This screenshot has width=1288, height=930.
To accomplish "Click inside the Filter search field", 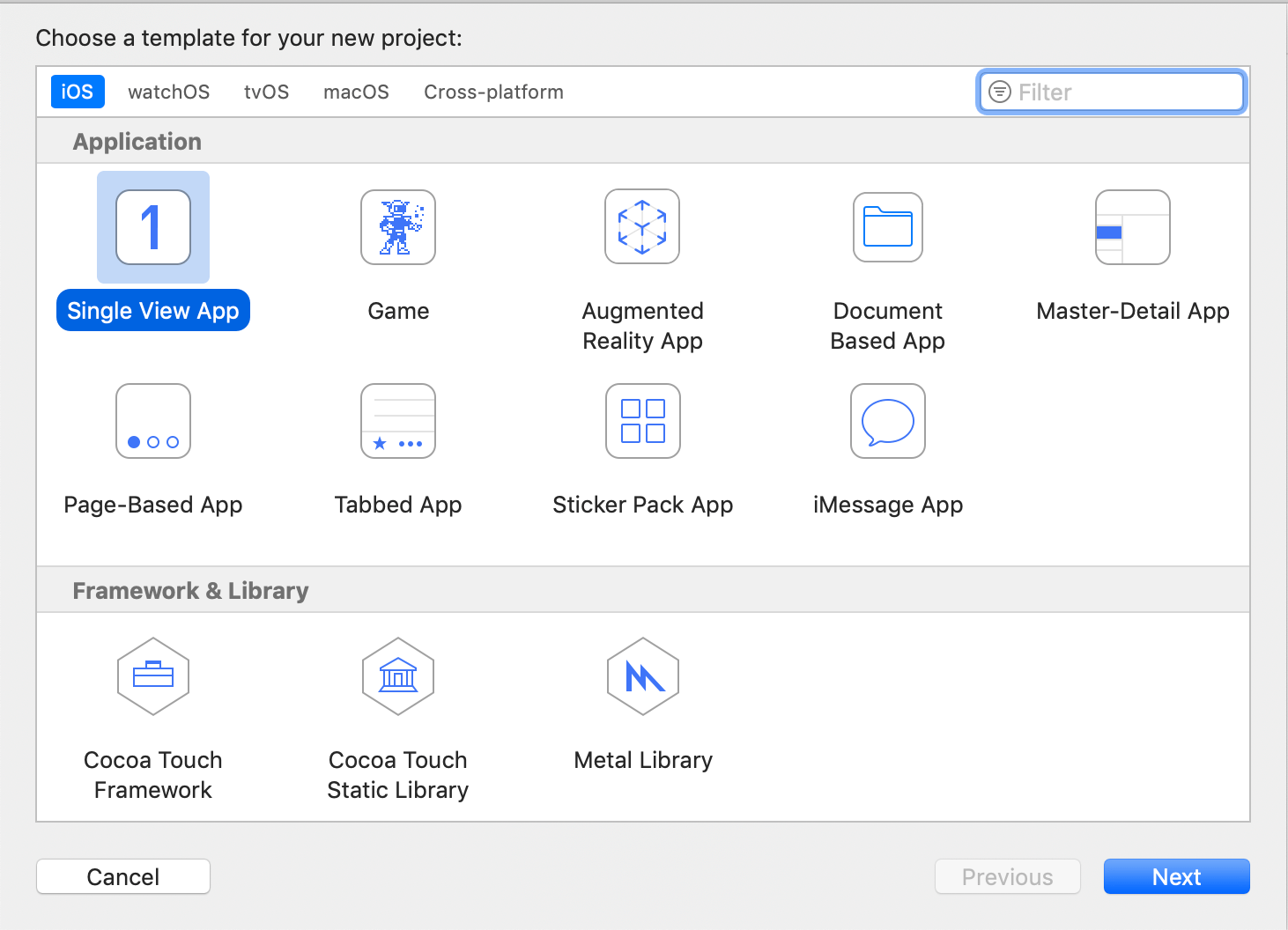I will (1110, 92).
